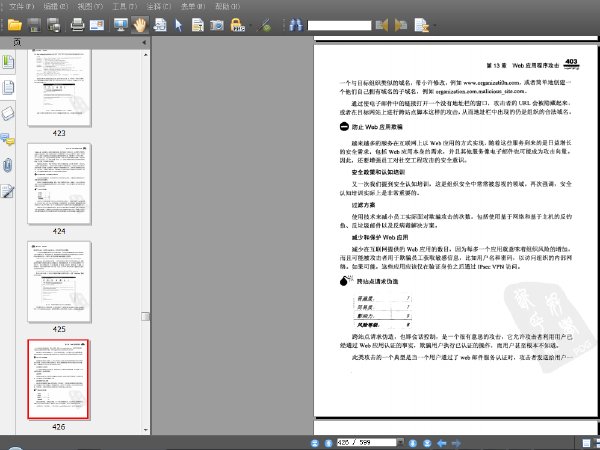This screenshot has width=600, height=450.
Task: Click the Find previous arrow icon
Action: coord(382,25)
